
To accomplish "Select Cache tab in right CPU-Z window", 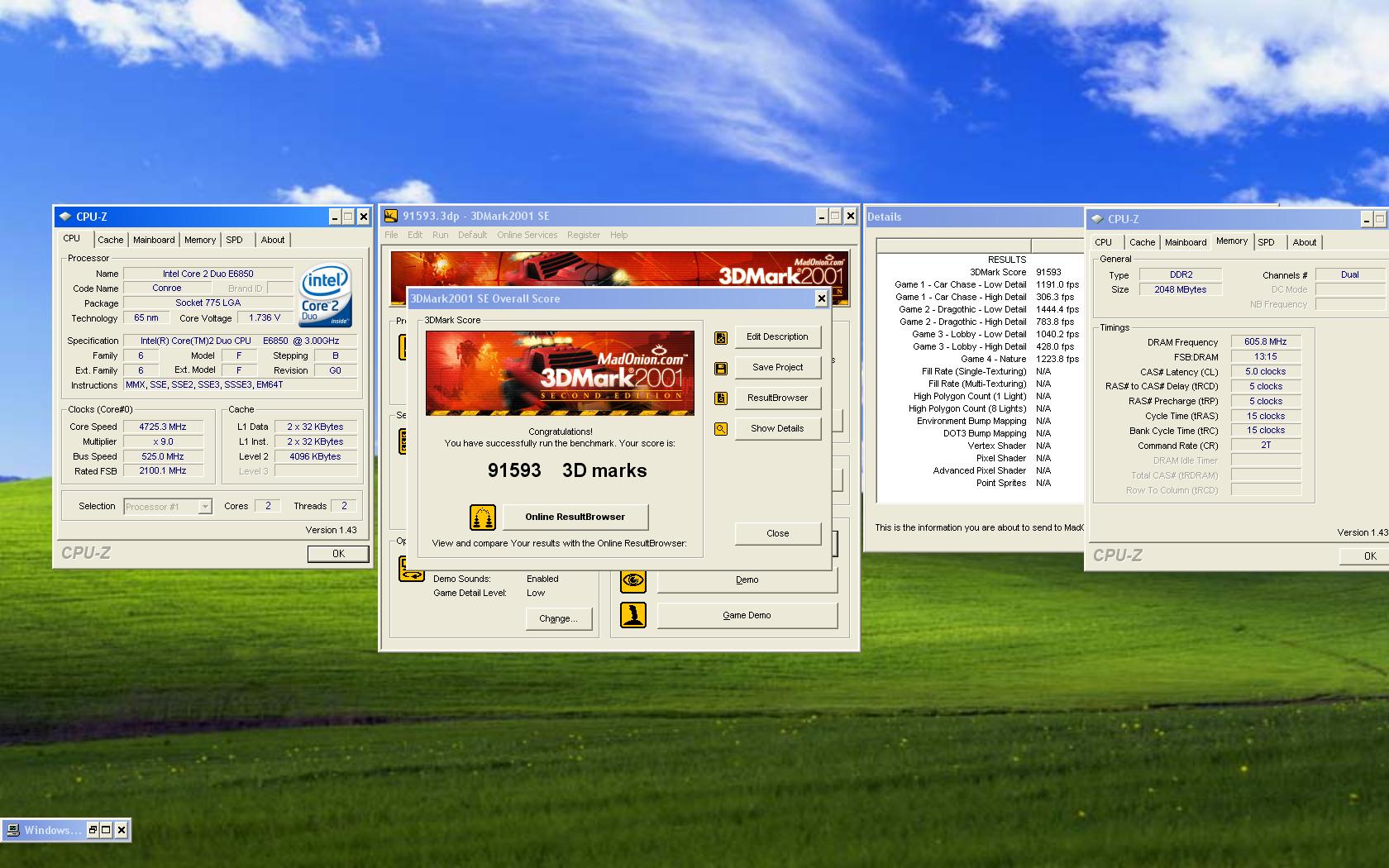I will 1143,242.
